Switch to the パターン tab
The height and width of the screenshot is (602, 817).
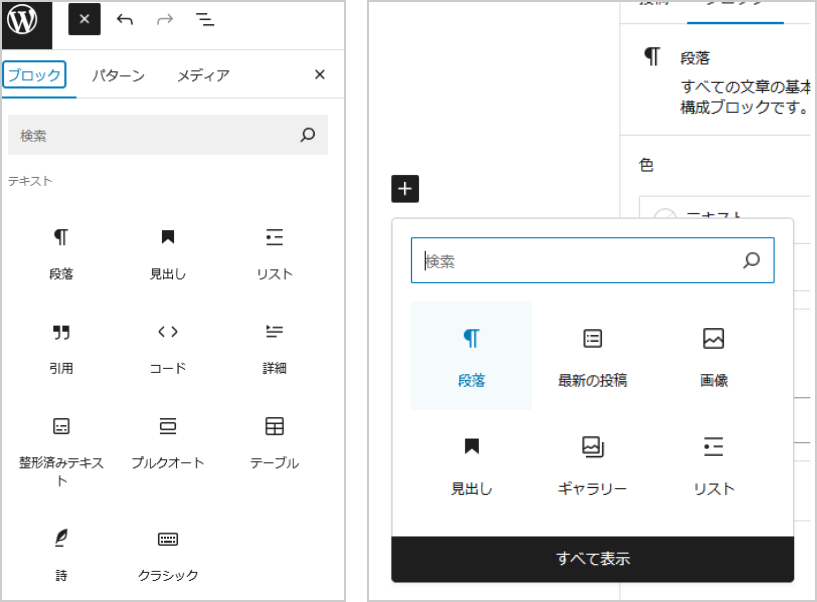click(118, 76)
